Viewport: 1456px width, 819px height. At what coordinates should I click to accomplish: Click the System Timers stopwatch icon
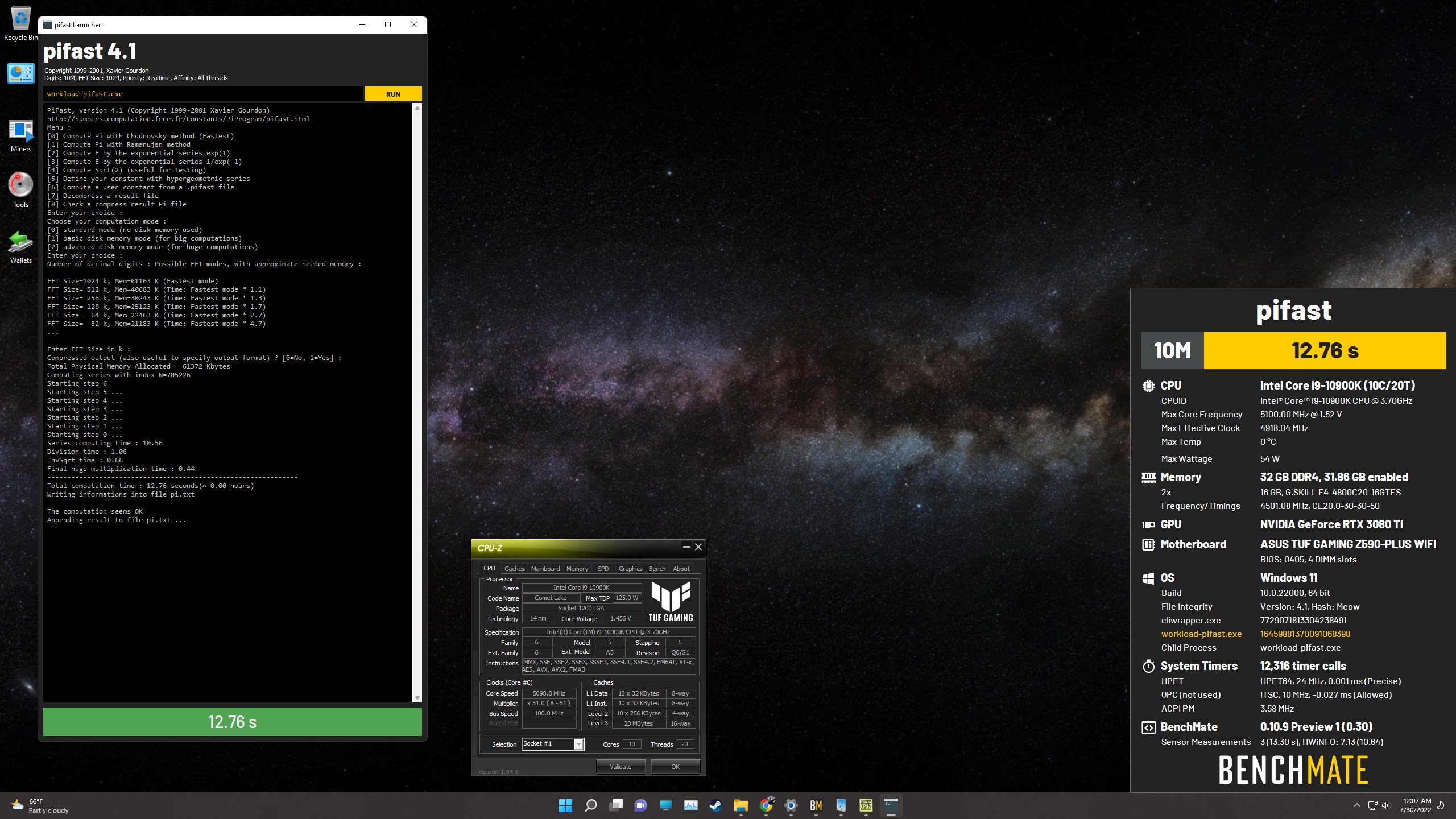tap(1148, 666)
